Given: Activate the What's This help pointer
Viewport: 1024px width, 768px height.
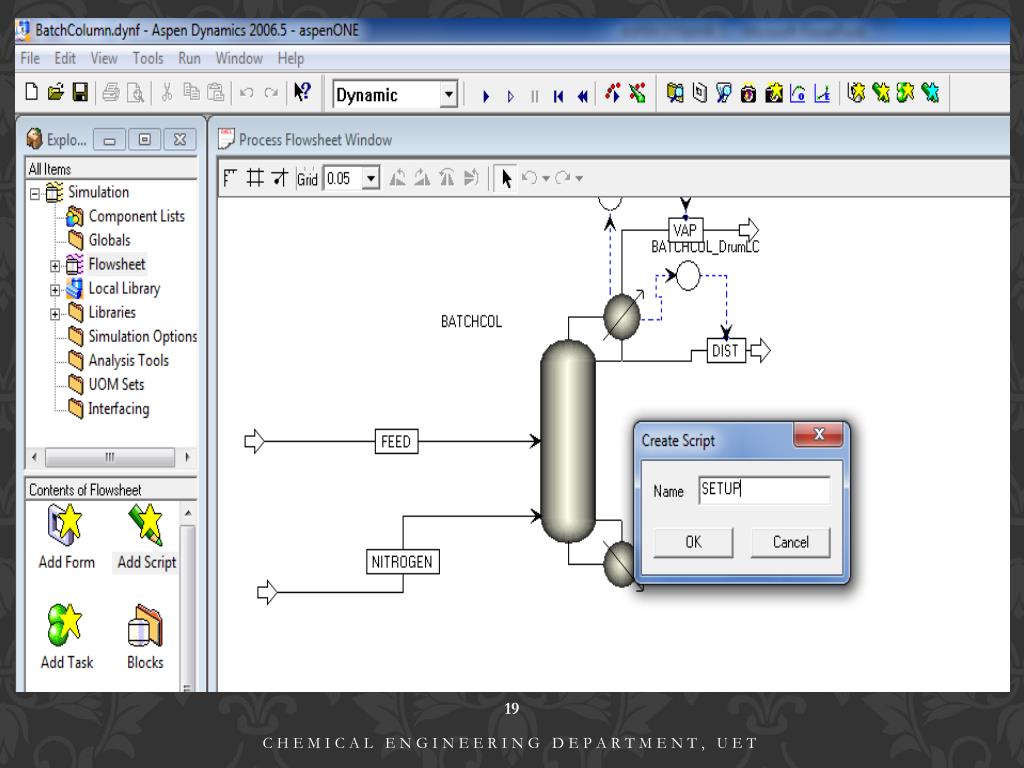Looking at the screenshot, I should pyautogui.click(x=302, y=92).
